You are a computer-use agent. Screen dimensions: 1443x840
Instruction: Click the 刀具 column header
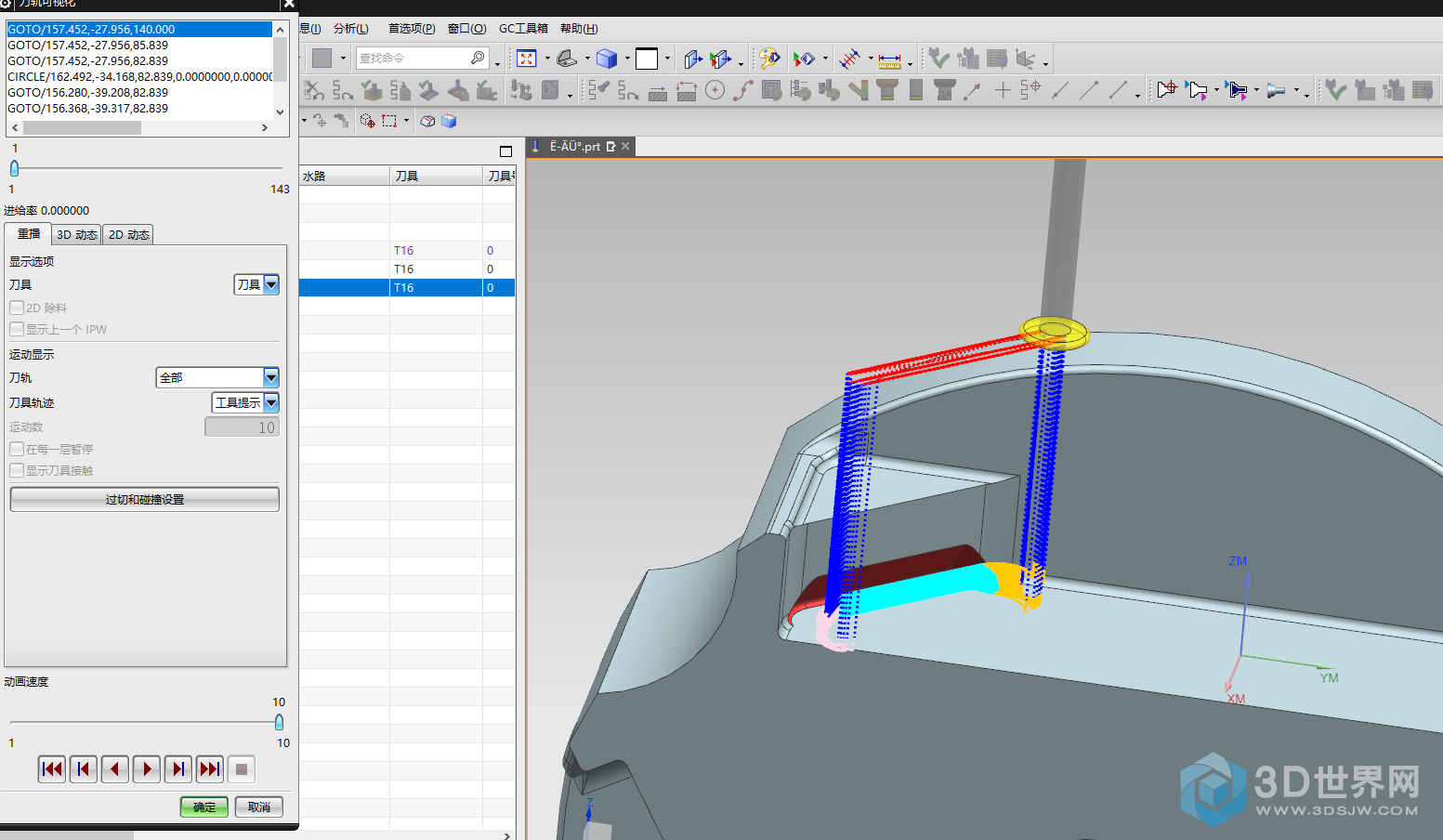tap(436, 176)
